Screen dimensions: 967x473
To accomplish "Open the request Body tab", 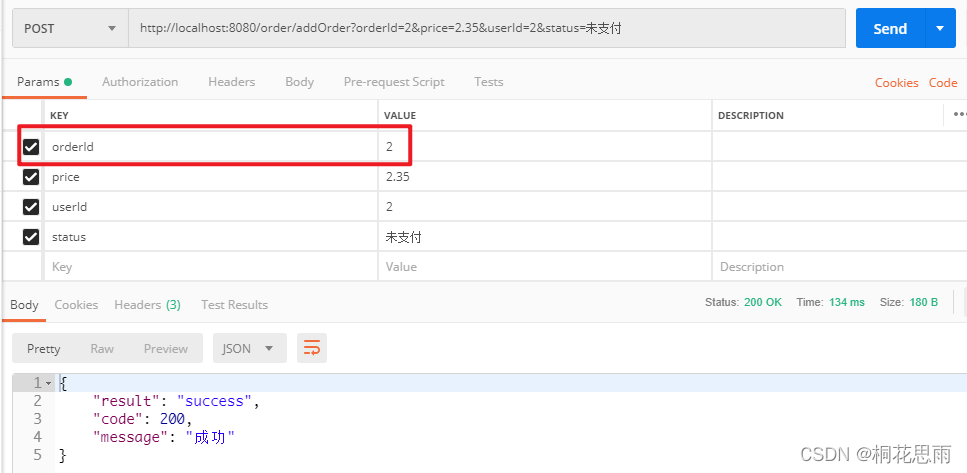I will [299, 82].
